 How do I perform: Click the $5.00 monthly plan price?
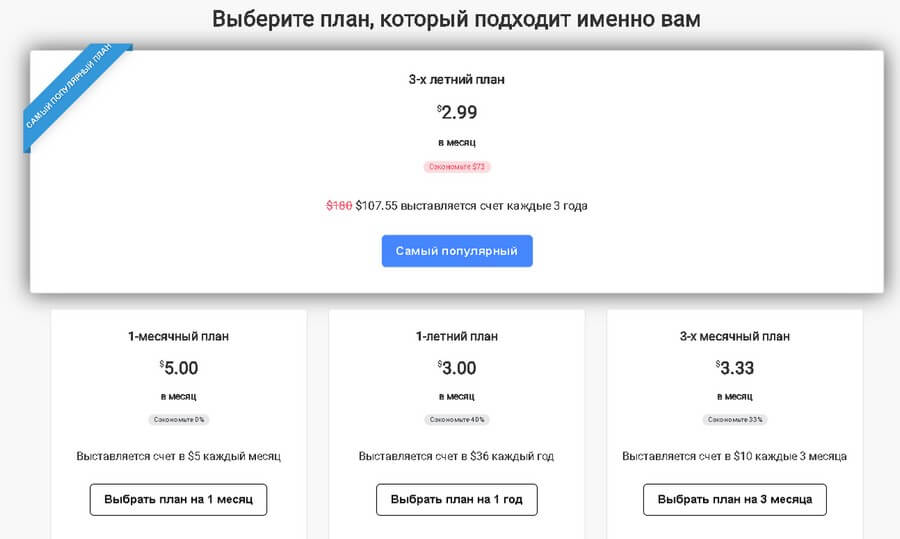pos(178,368)
